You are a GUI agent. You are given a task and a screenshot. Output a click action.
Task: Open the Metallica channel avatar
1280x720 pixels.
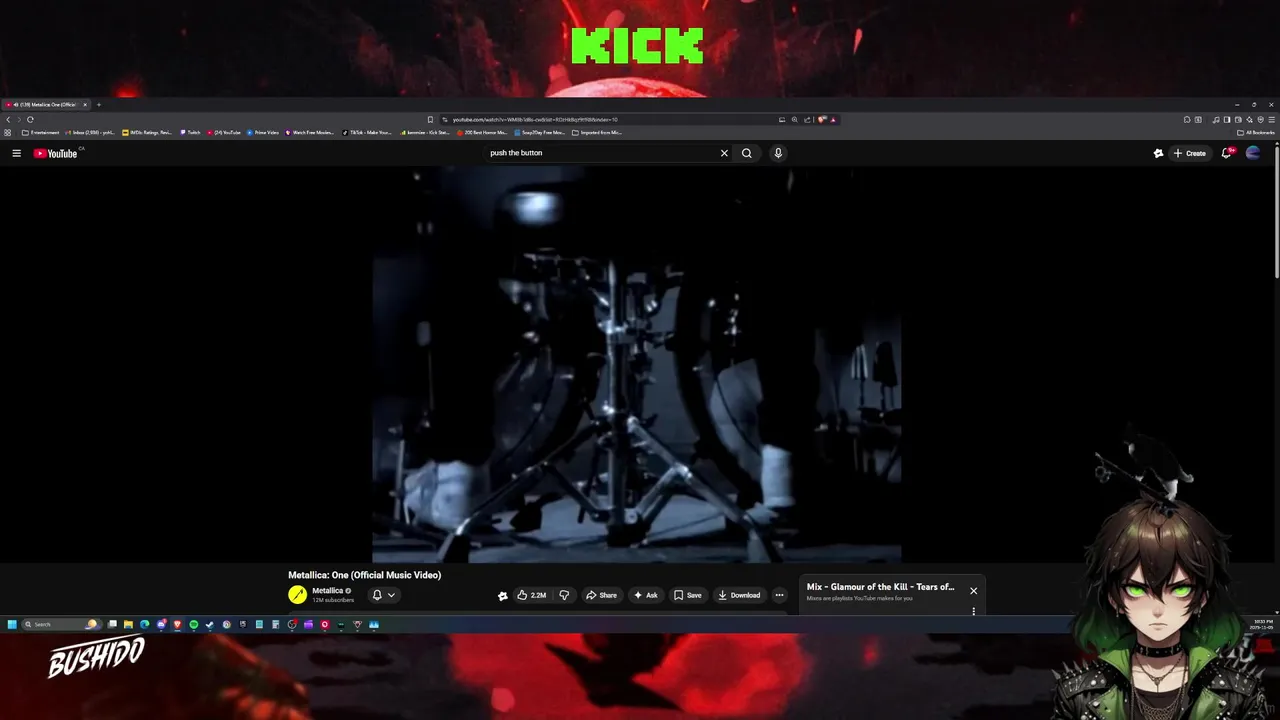(297, 595)
